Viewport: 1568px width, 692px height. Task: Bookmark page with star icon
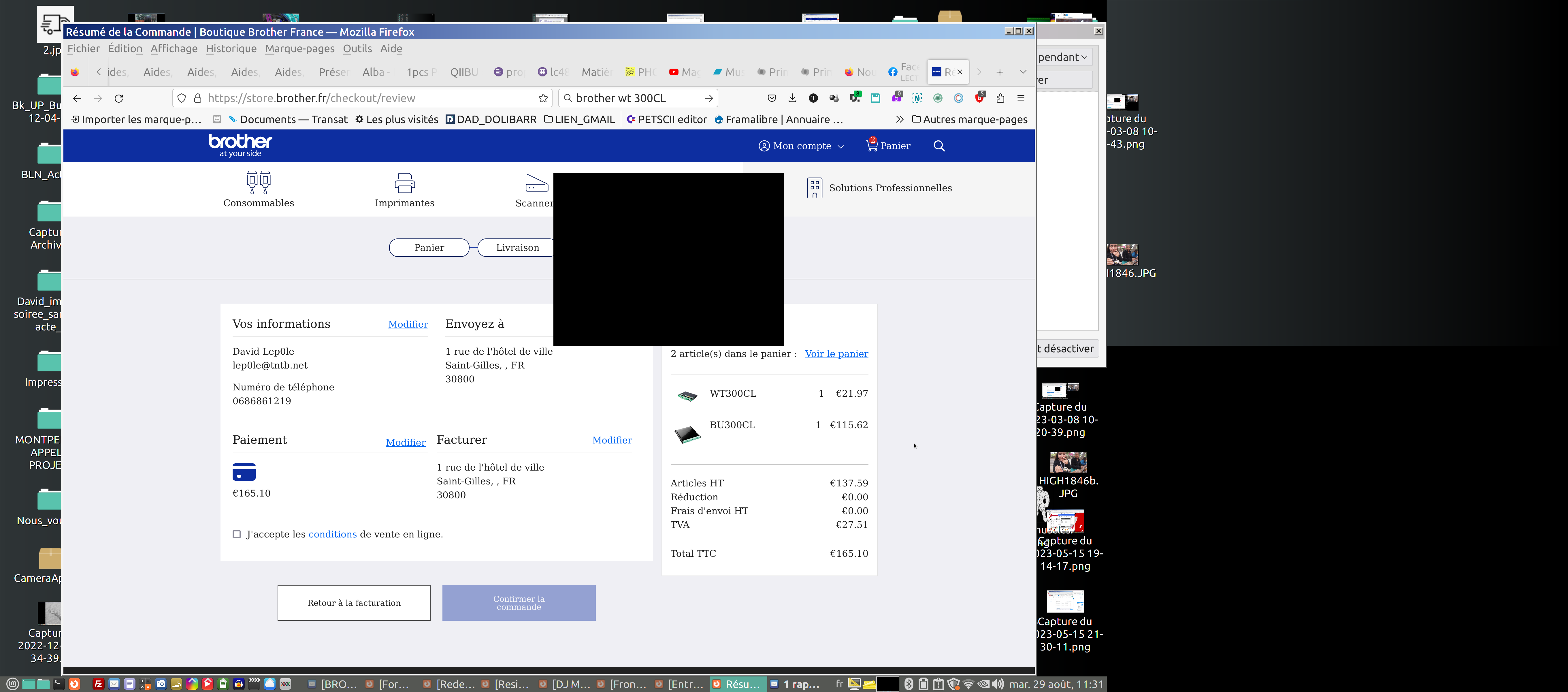[x=543, y=98]
